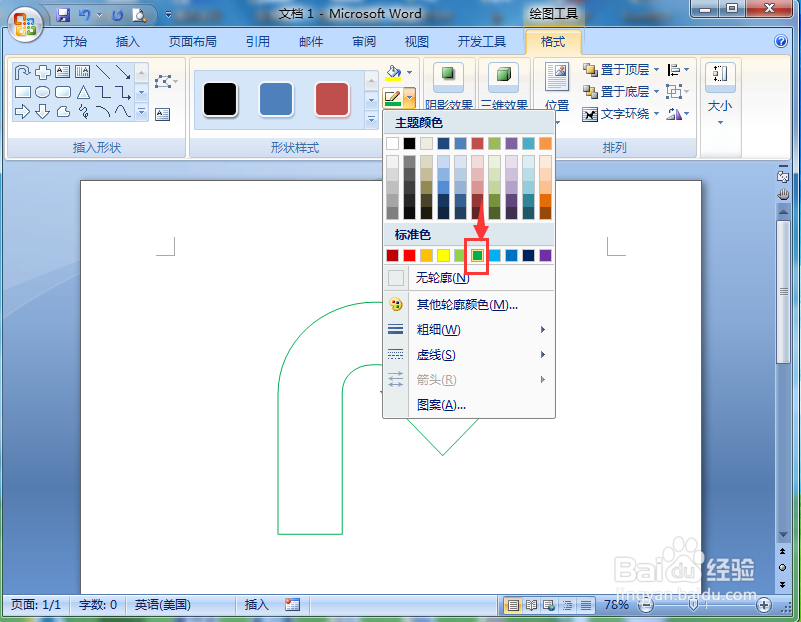Switch to print layout view

pos(513,606)
